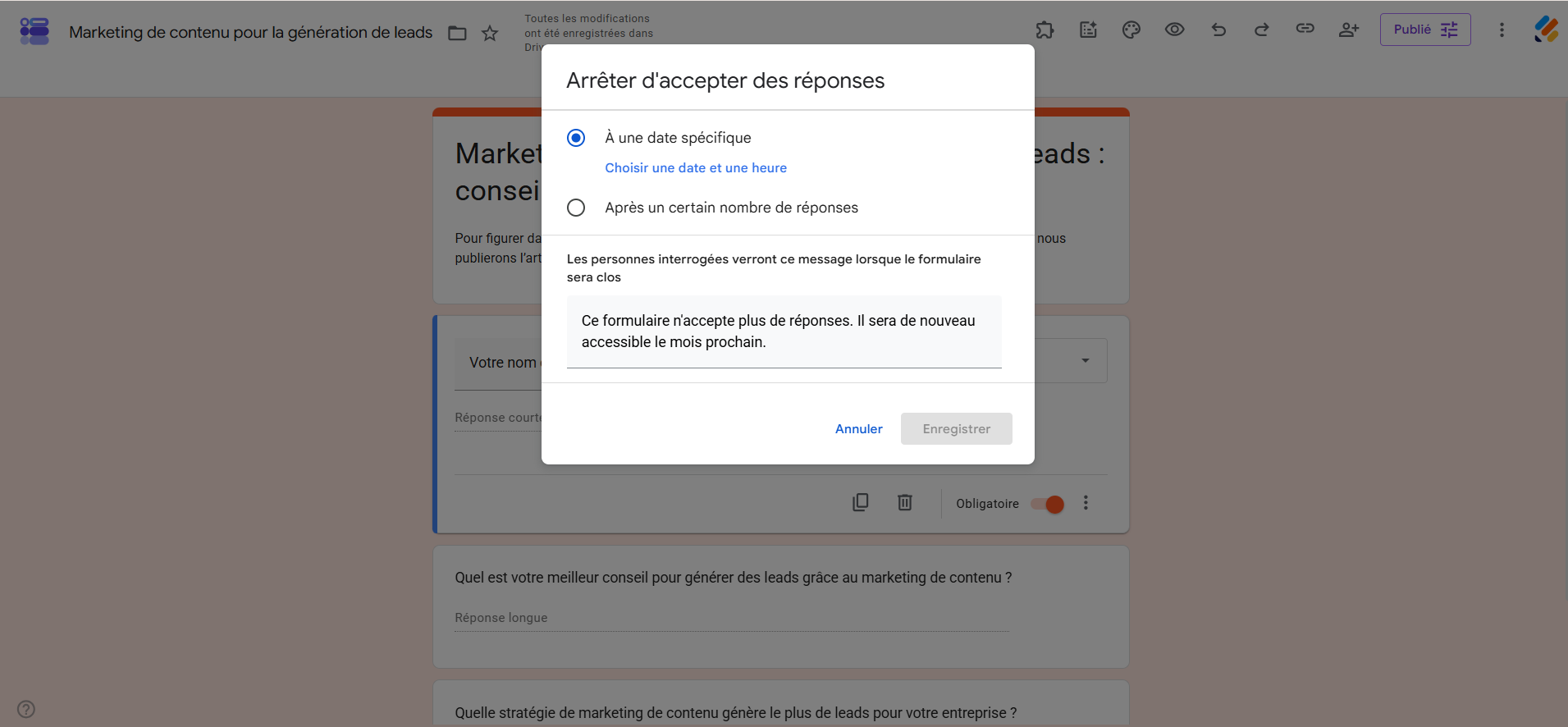Click the redo arrow icon
The image size is (1568, 727).
click(1262, 30)
